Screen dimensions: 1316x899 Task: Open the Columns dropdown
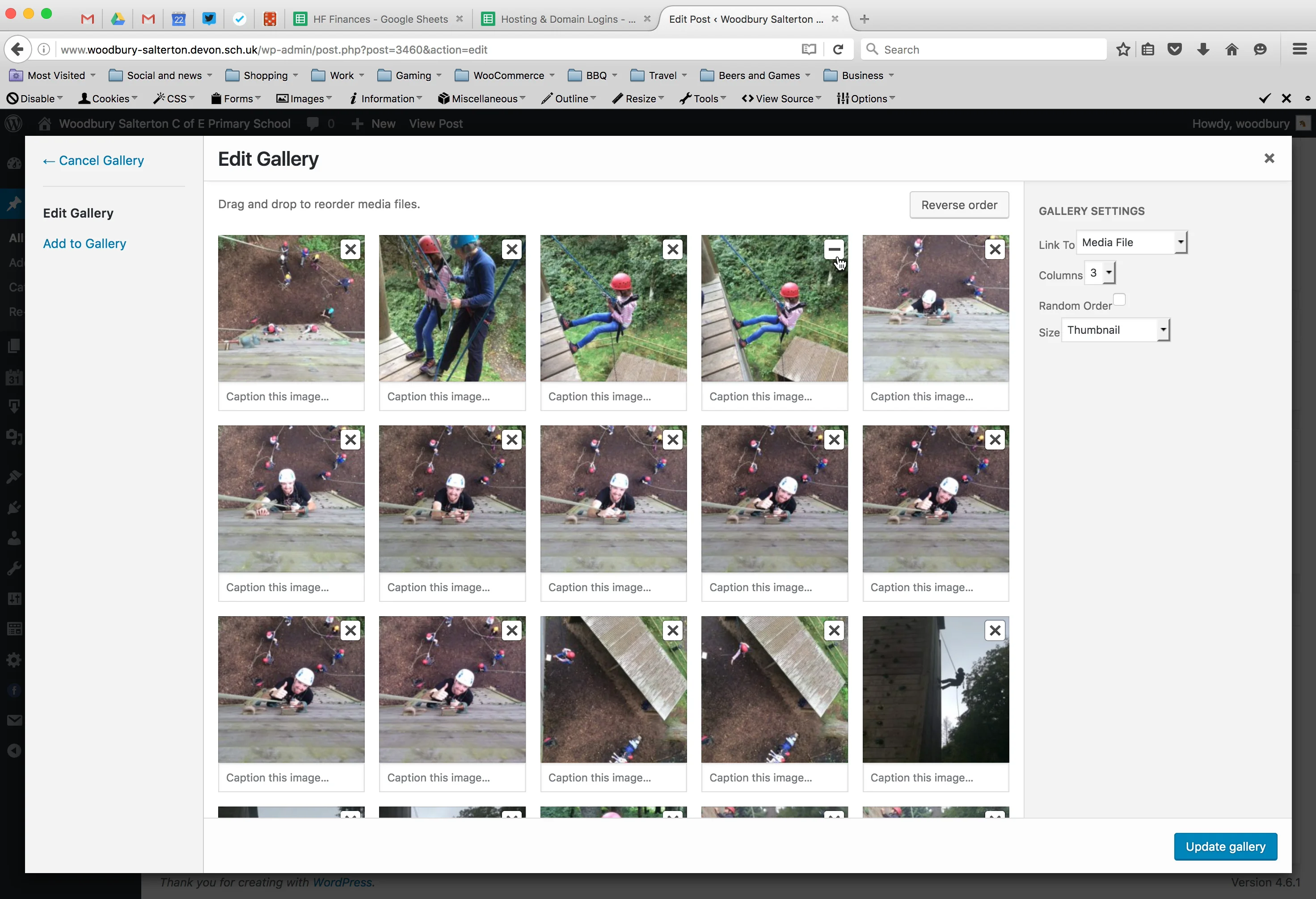tap(1100, 273)
